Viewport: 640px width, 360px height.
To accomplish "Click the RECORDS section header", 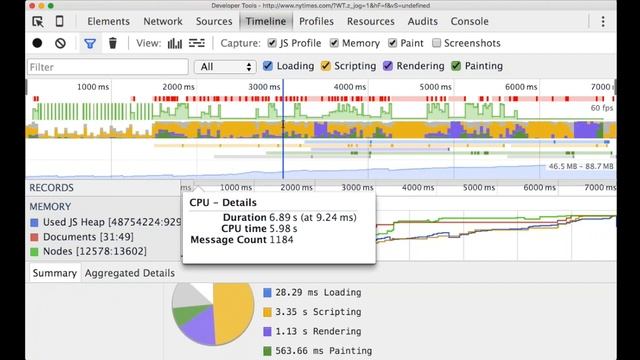I will pyautogui.click(x=51, y=188).
